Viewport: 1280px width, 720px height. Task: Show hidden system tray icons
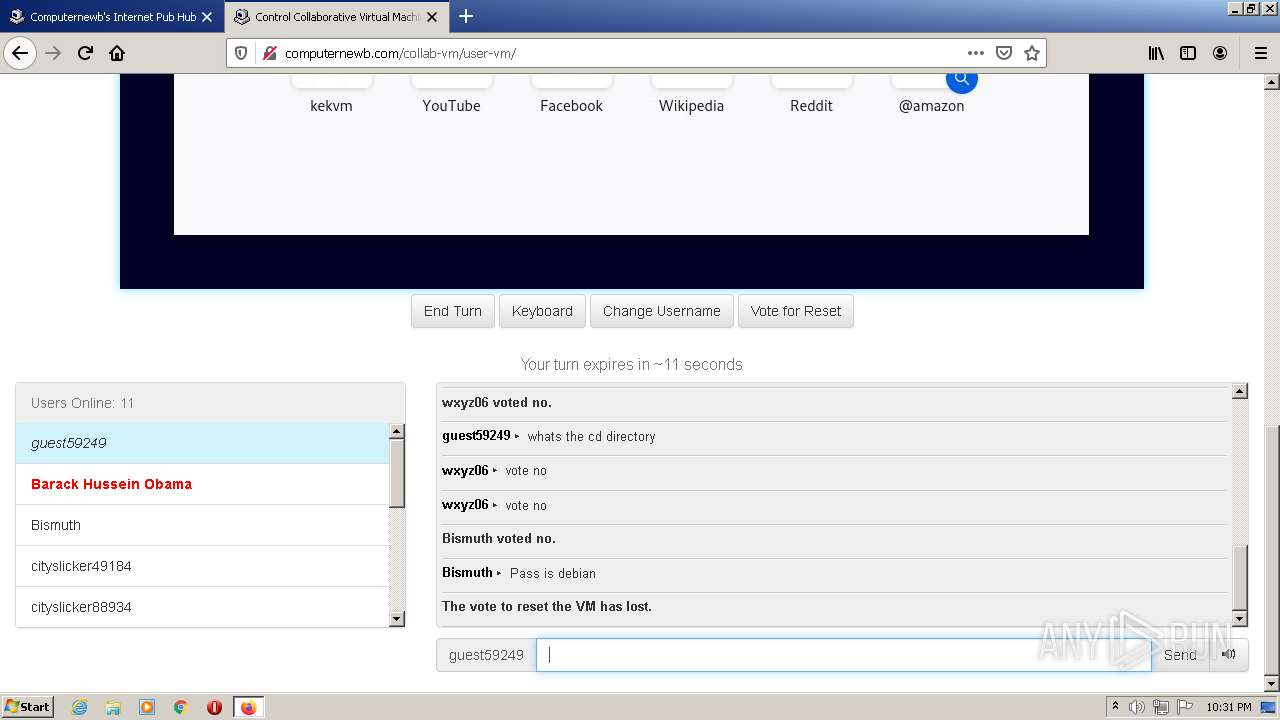[1115, 707]
